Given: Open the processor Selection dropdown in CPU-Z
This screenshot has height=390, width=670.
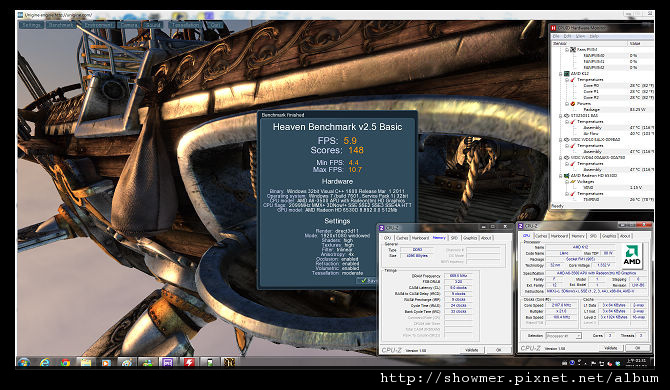Looking at the screenshot, I should point(564,336).
